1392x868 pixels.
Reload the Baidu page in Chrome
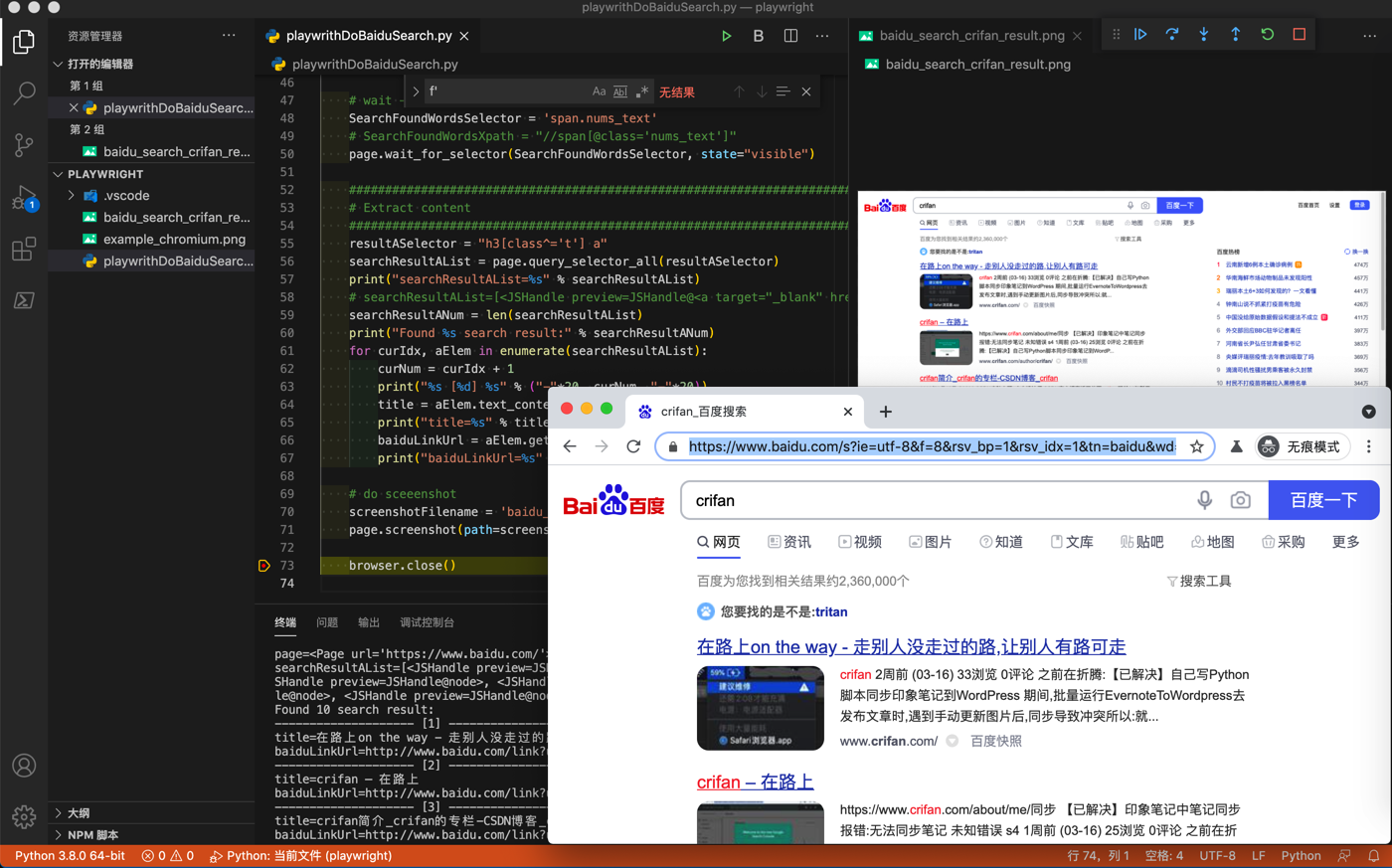633,446
